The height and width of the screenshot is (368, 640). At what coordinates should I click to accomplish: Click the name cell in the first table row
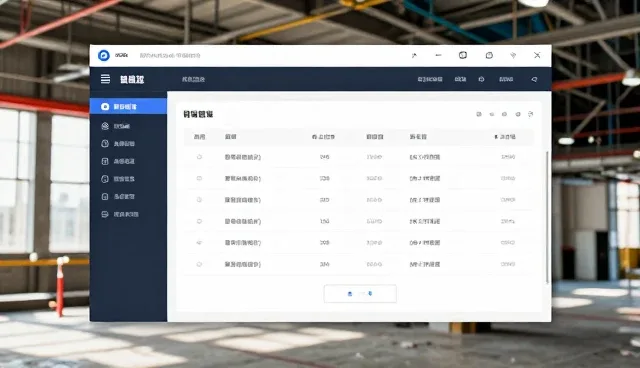(x=243, y=157)
